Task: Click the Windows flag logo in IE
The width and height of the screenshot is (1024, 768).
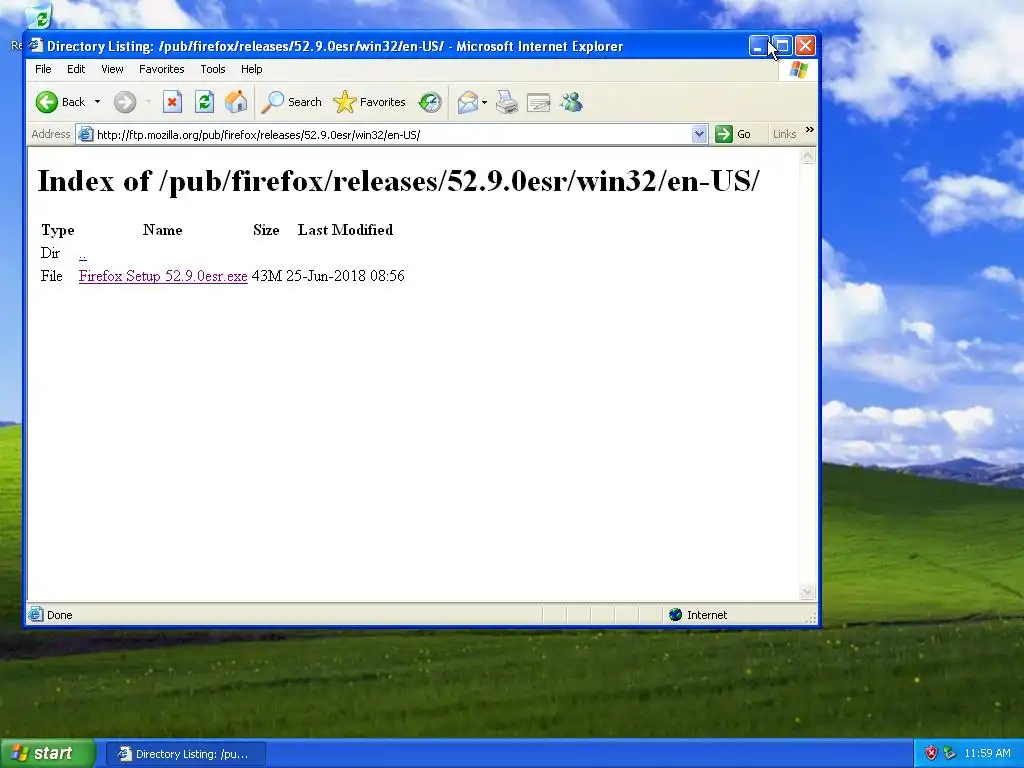Action: (x=798, y=70)
